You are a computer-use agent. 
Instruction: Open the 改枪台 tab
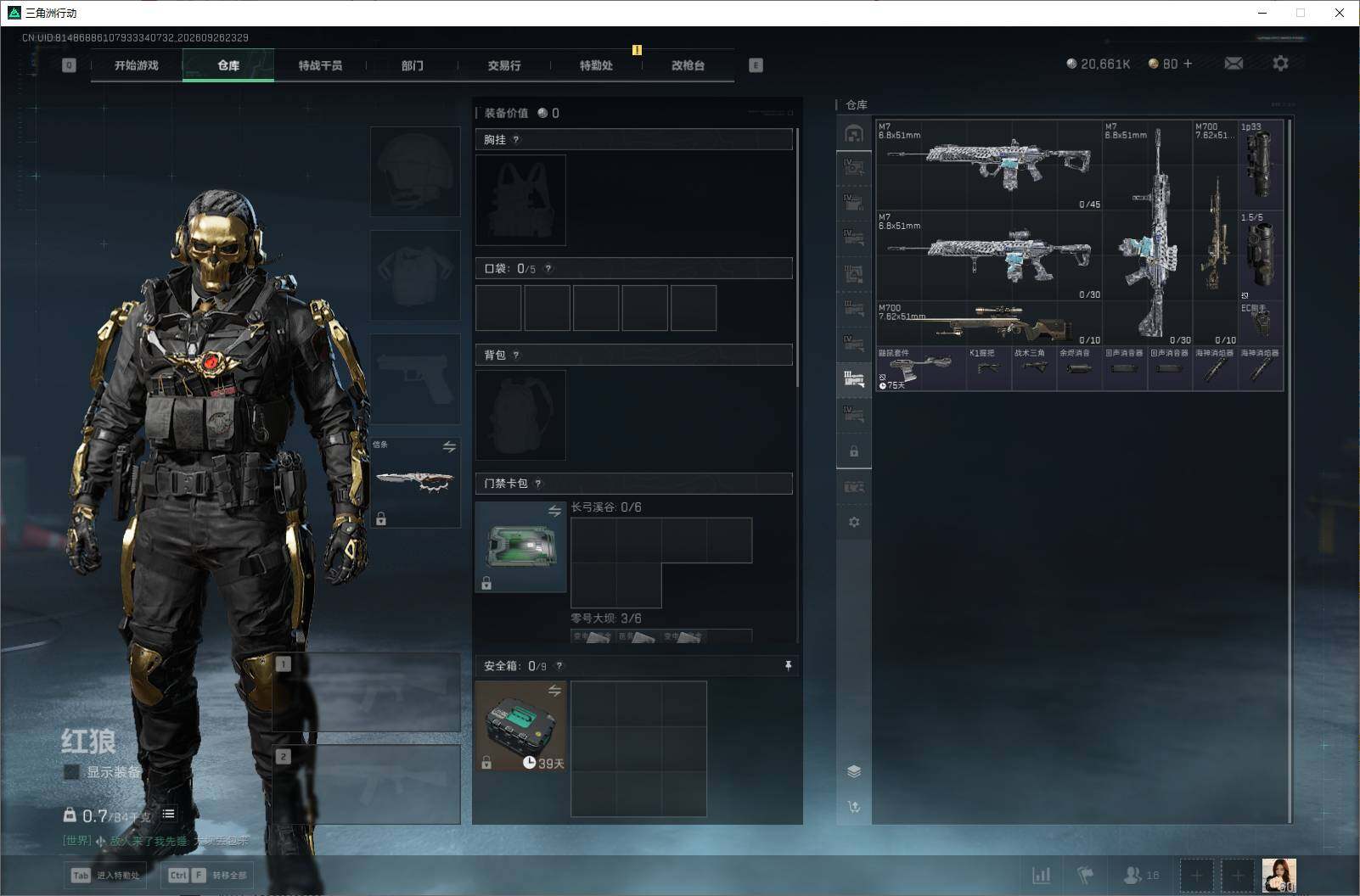pyautogui.click(x=688, y=65)
